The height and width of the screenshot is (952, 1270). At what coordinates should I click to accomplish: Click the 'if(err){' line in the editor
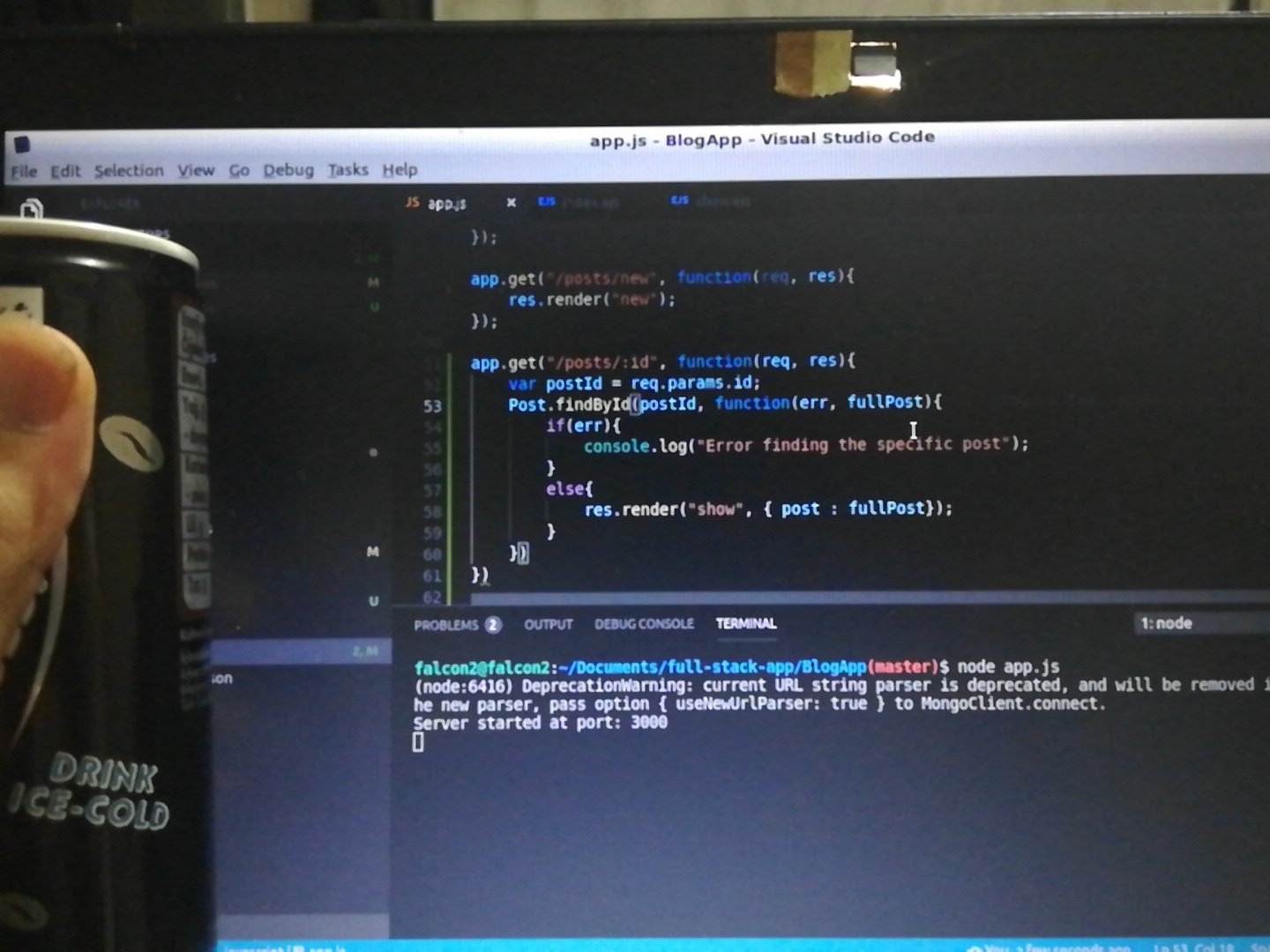click(x=584, y=426)
